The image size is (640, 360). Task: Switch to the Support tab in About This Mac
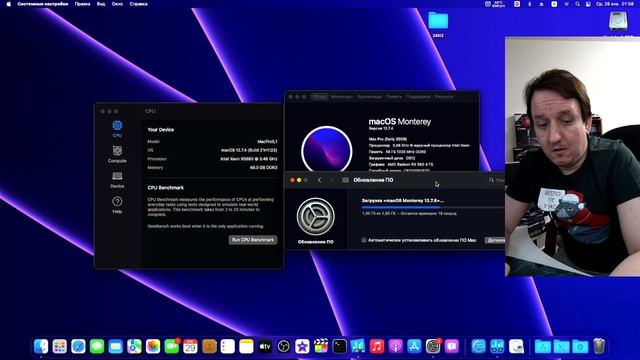(418, 97)
